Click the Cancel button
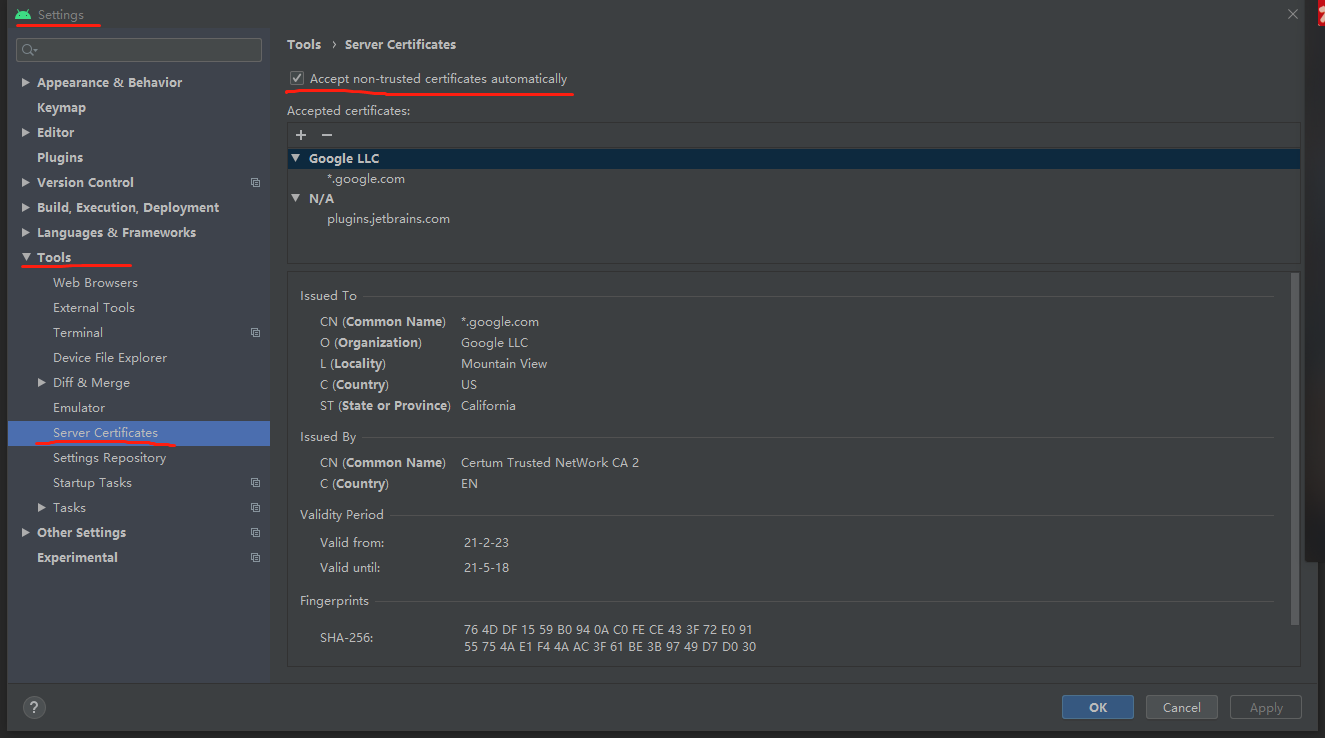 click(1181, 707)
